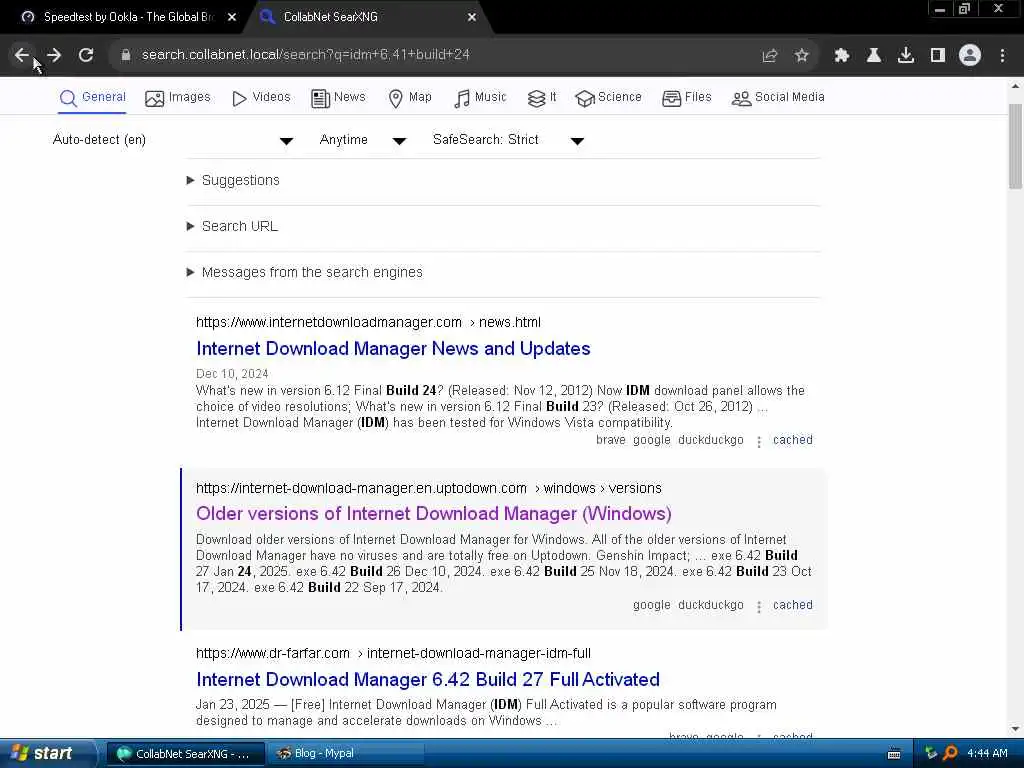This screenshot has width=1024, height=768.
Task: Select the General search category
Action: pyautogui.click(x=92, y=97)
